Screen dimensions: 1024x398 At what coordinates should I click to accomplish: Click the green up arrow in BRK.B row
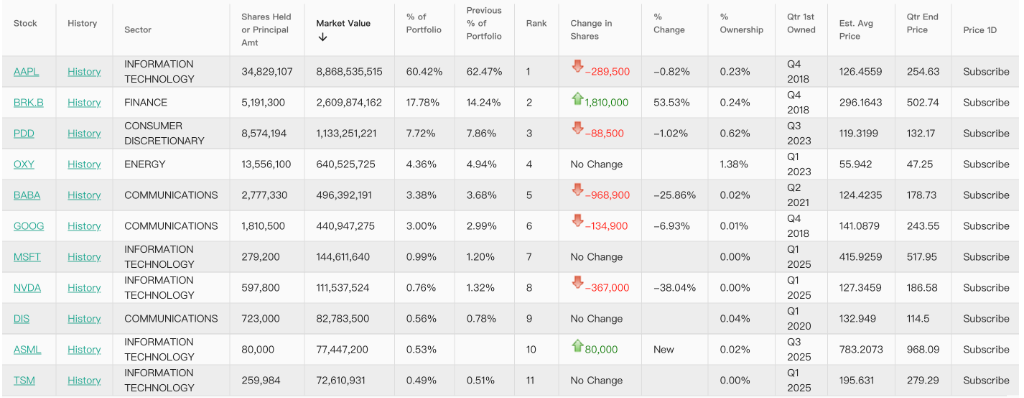tap(577, 98)
